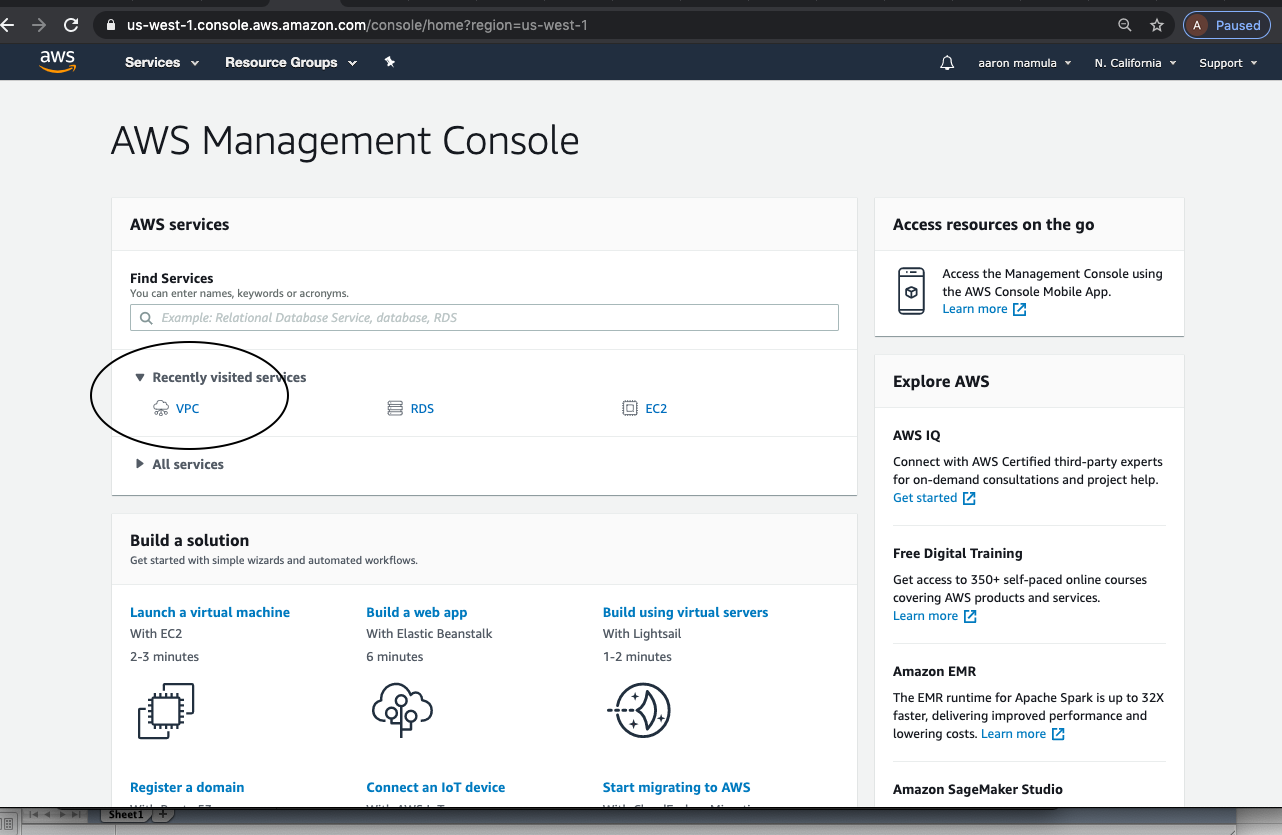Focus the Find Services search field
1282x835 pixels.
484,318
